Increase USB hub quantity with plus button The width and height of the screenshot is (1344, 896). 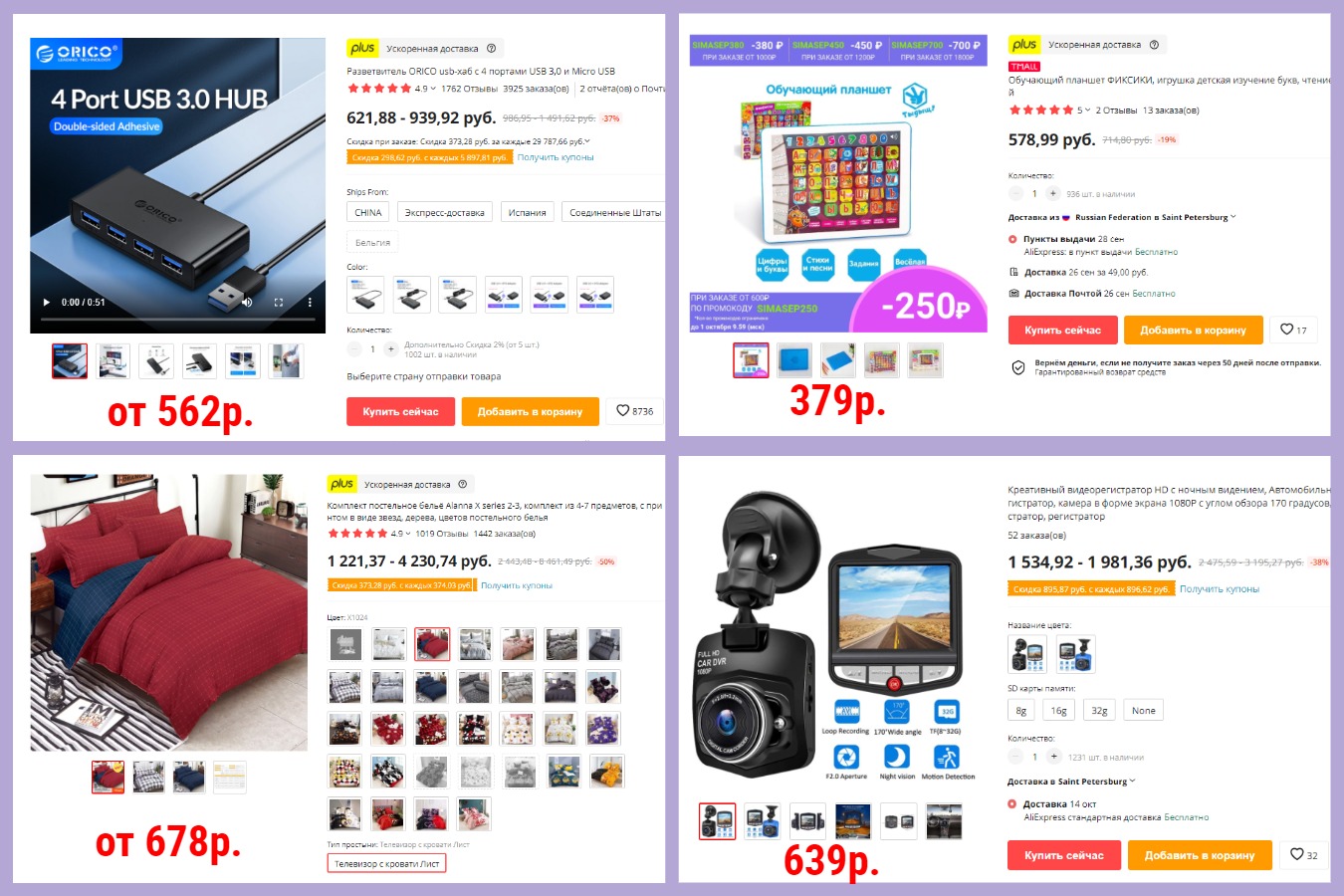tap(390, 349)
